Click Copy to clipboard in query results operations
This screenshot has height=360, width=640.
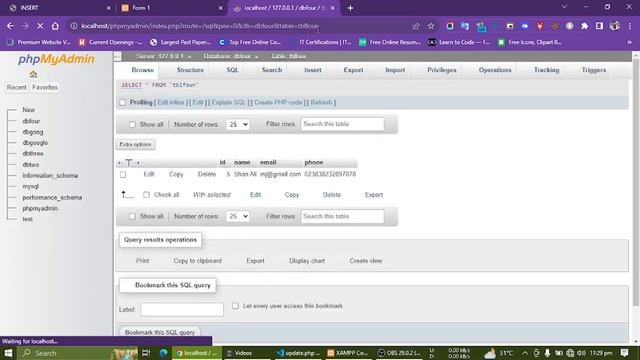pos(198,261)
